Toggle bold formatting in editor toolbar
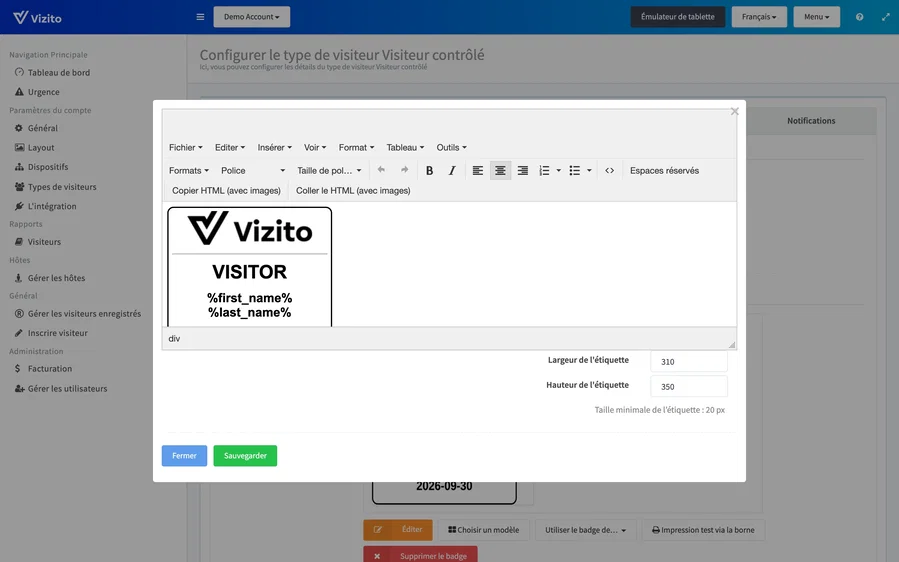This screenshot has width=899, height=562. point(429,170)
